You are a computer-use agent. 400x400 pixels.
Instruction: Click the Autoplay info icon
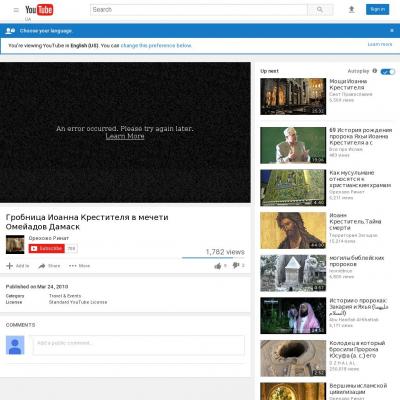tap(375, 71)
